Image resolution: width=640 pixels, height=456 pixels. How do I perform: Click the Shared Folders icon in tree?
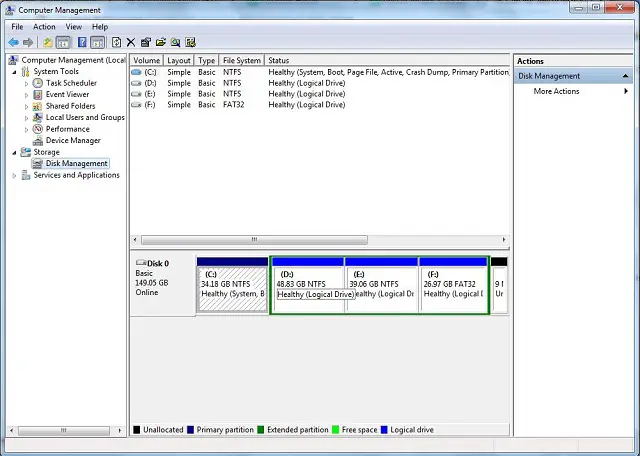tap(38, 106)
